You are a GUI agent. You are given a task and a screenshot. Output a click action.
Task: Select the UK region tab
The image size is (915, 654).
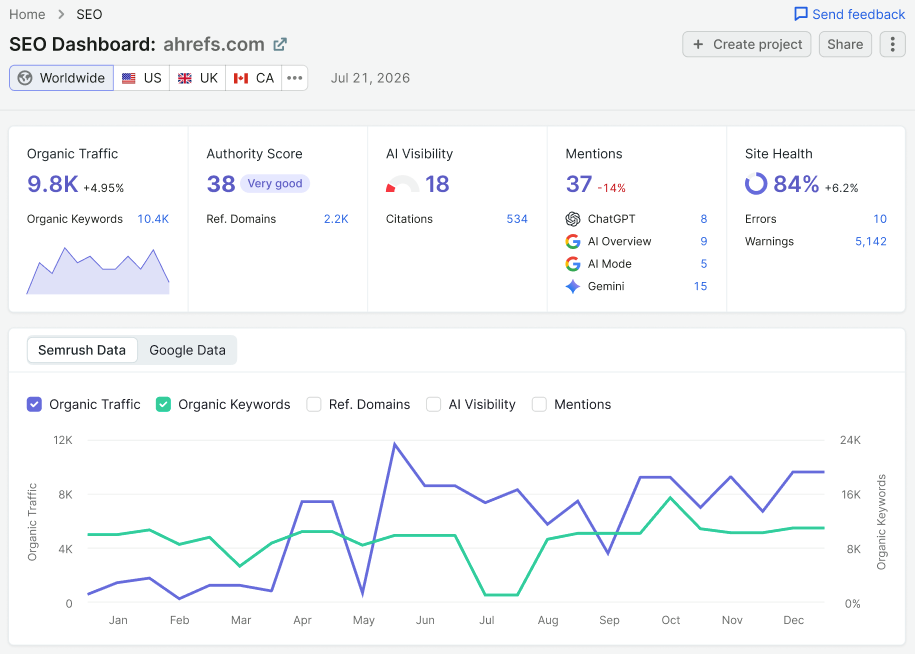coord(198,78)
